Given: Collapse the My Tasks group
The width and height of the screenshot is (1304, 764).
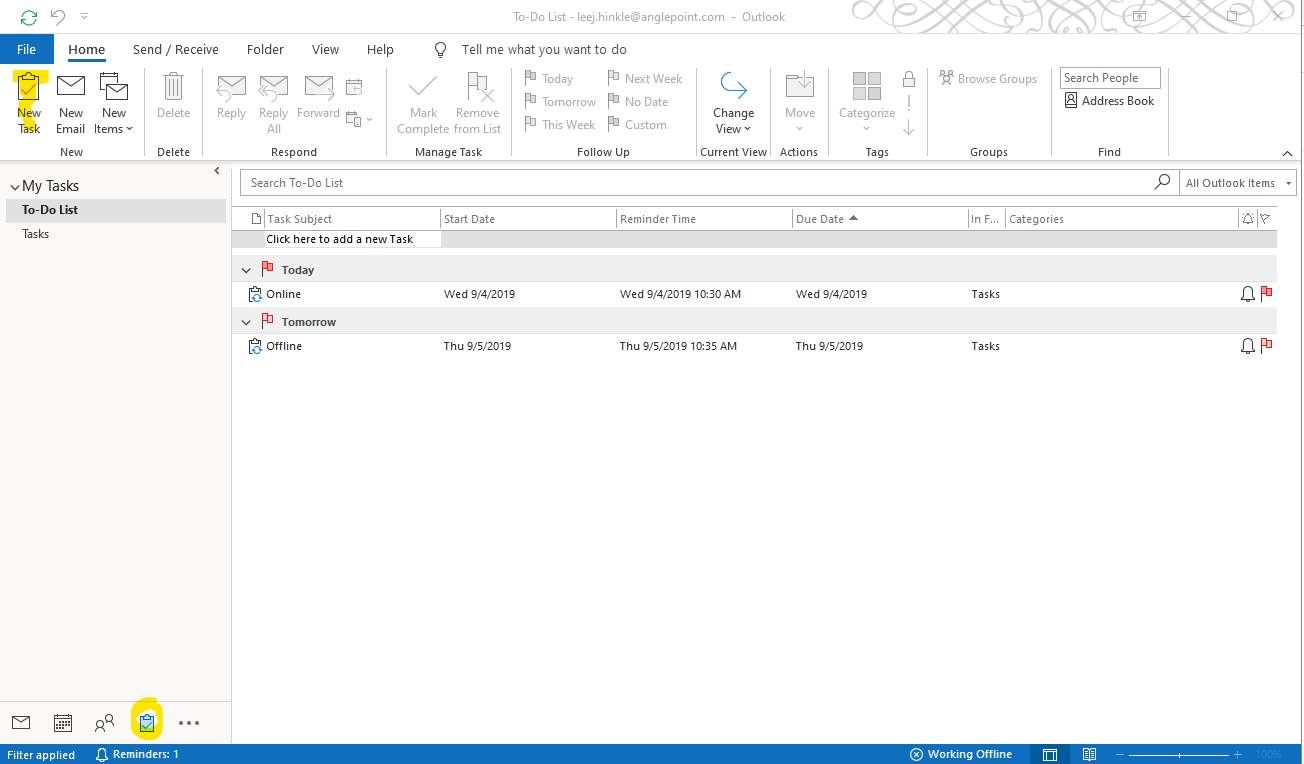Looking at the screenshot, I should [x=15, y=187].
